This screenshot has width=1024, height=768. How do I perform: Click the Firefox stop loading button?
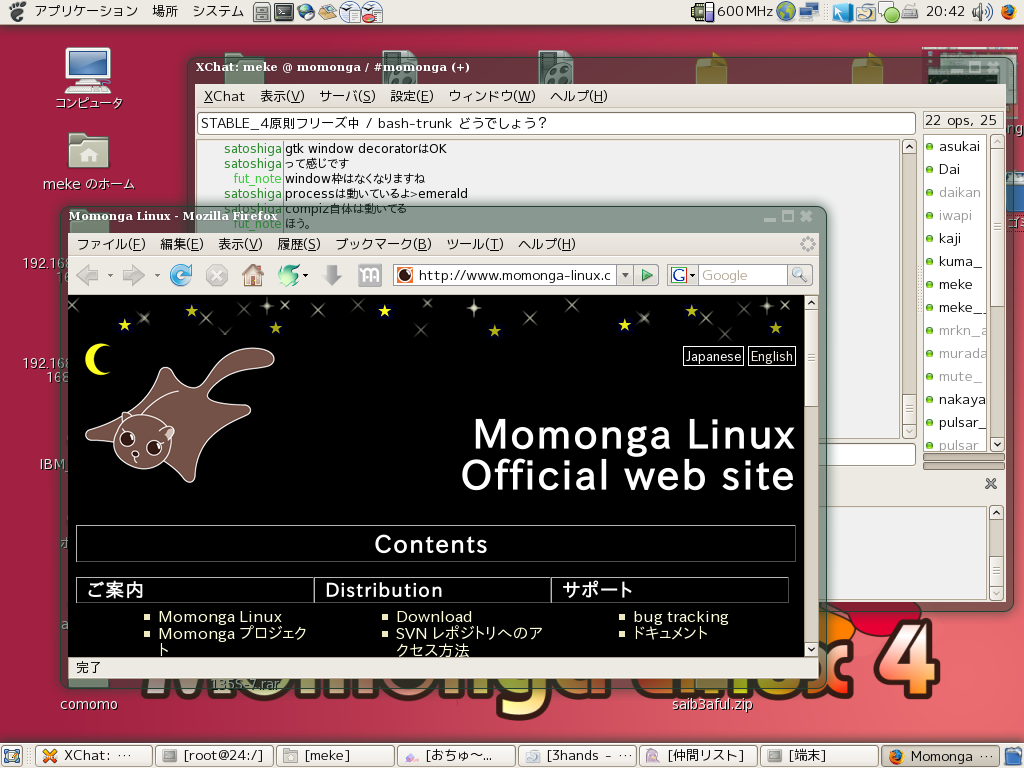[217, 276]
